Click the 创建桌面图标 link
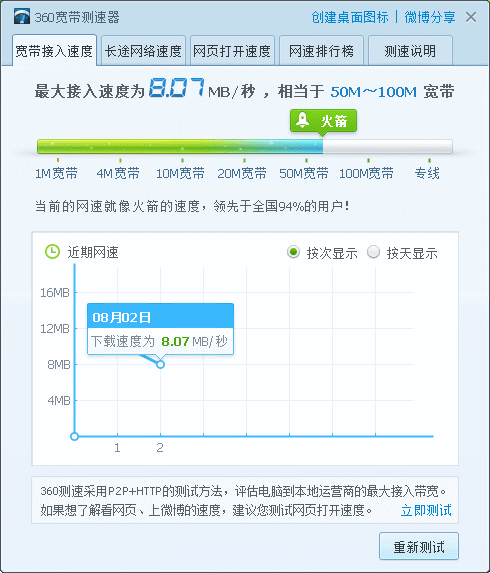The width and height of the screenshot is (490, 573). click(x=350, y=17)
